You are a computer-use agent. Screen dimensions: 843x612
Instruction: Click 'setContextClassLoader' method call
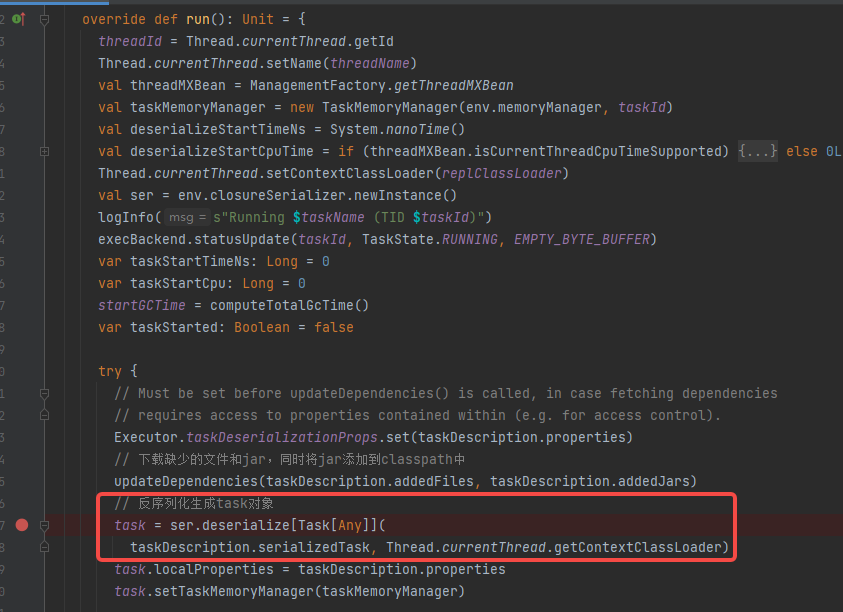click(x=349, y=174)
